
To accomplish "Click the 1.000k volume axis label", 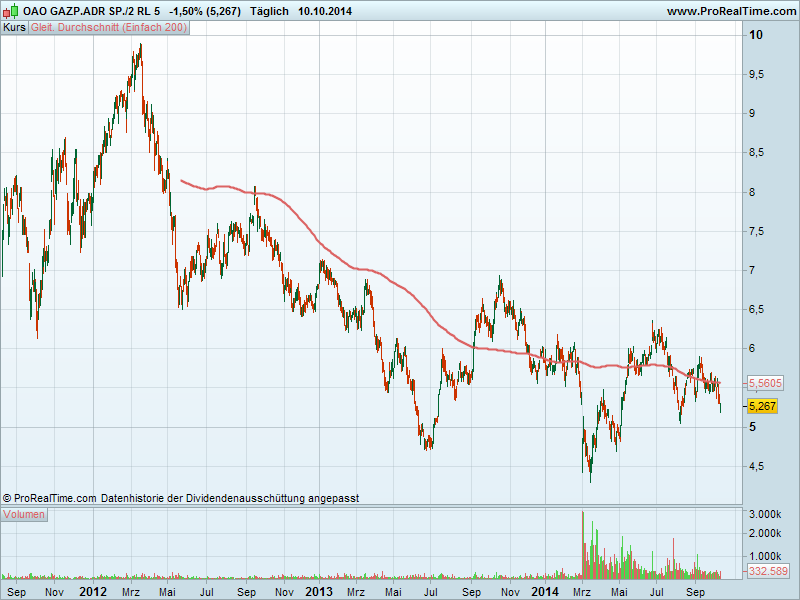I will click(x=765, y=556).
